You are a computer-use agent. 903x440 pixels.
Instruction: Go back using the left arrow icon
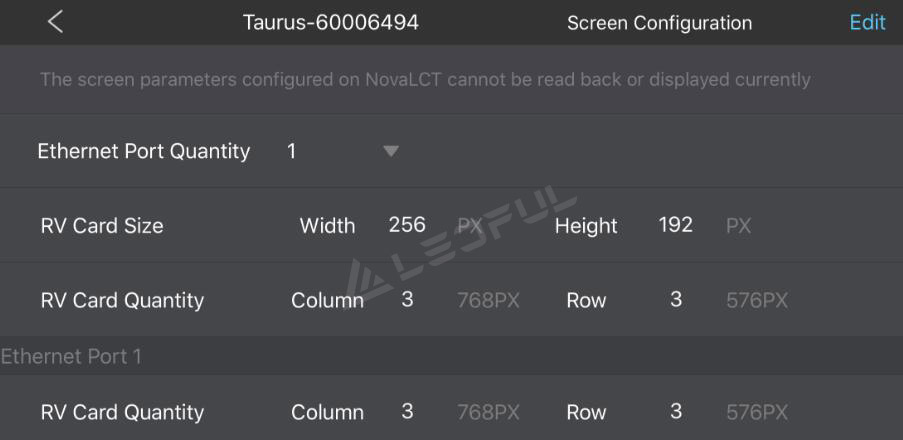coord(55,22)
